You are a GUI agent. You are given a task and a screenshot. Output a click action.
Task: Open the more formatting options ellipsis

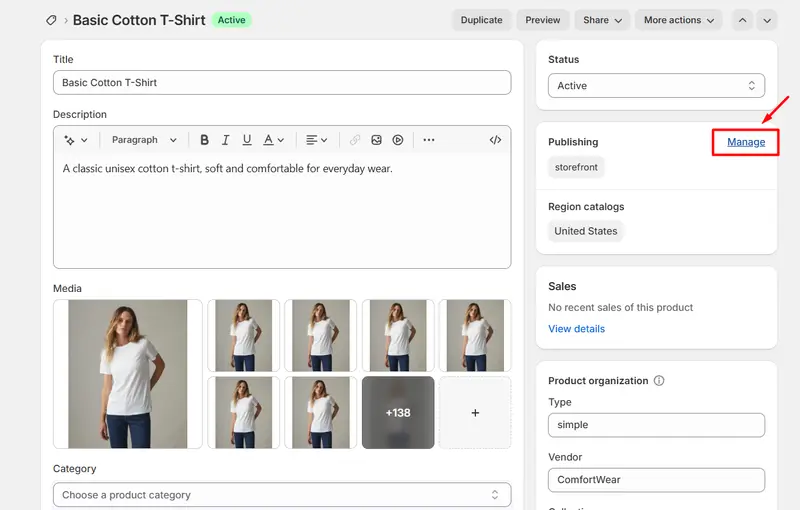(x=429, y=140)
